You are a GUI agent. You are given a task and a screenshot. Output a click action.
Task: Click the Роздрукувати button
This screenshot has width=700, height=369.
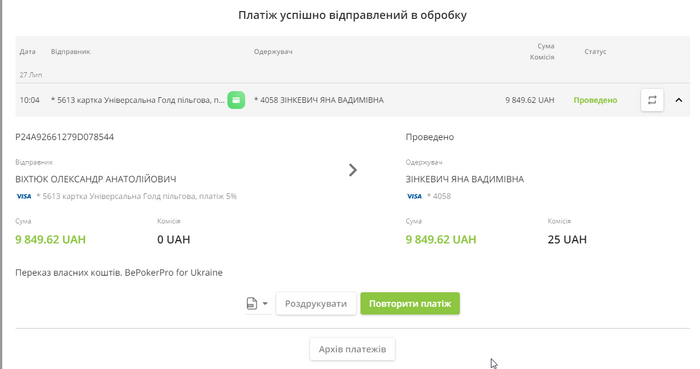pos(316,303)
